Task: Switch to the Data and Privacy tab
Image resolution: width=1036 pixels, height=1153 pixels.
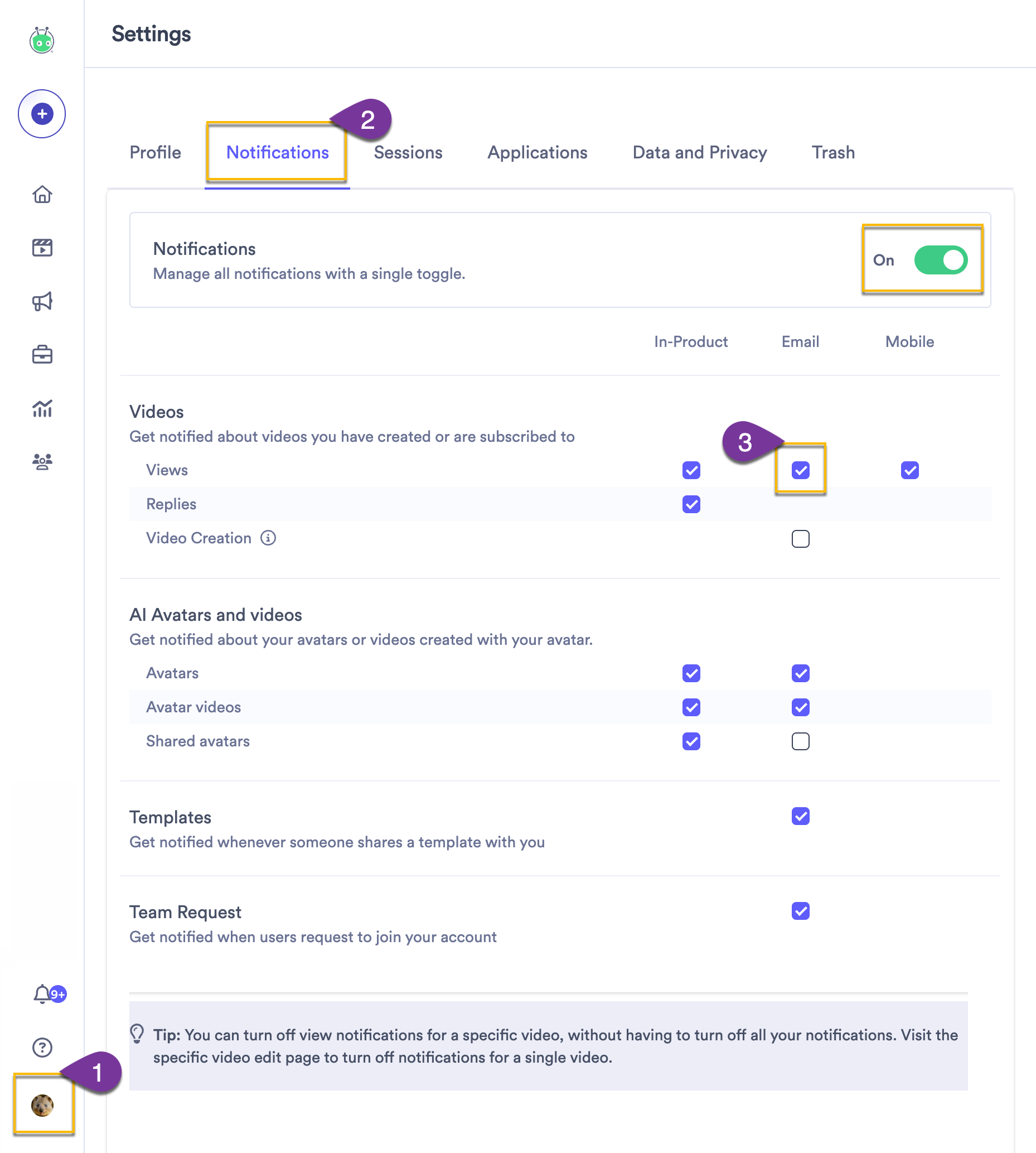Action: [699, 153]
